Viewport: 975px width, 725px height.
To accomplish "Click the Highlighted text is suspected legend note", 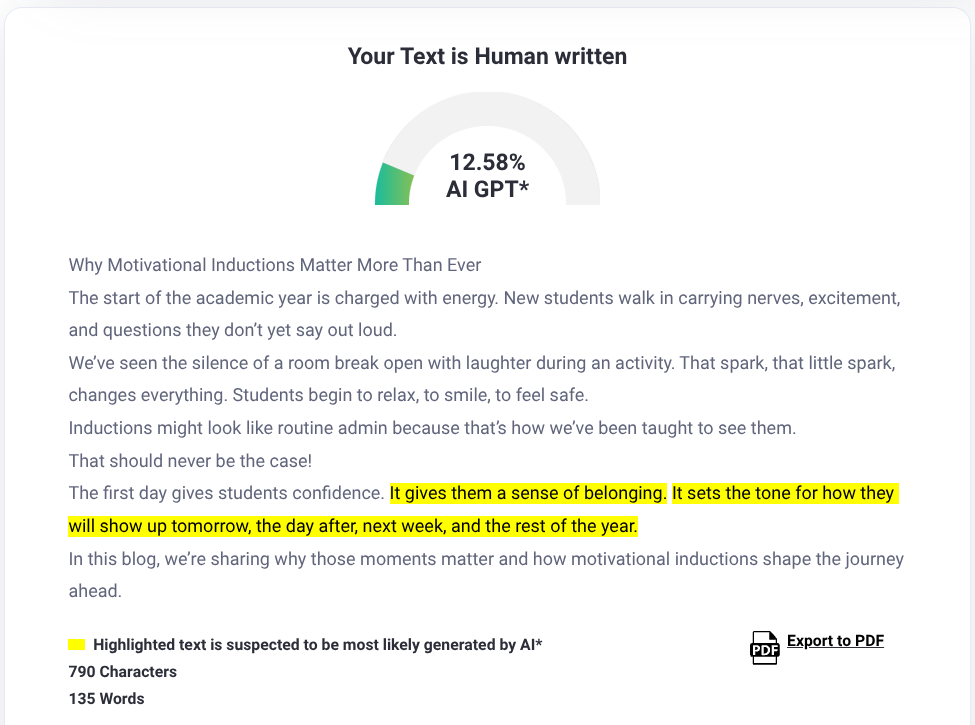I will [317, 645].
